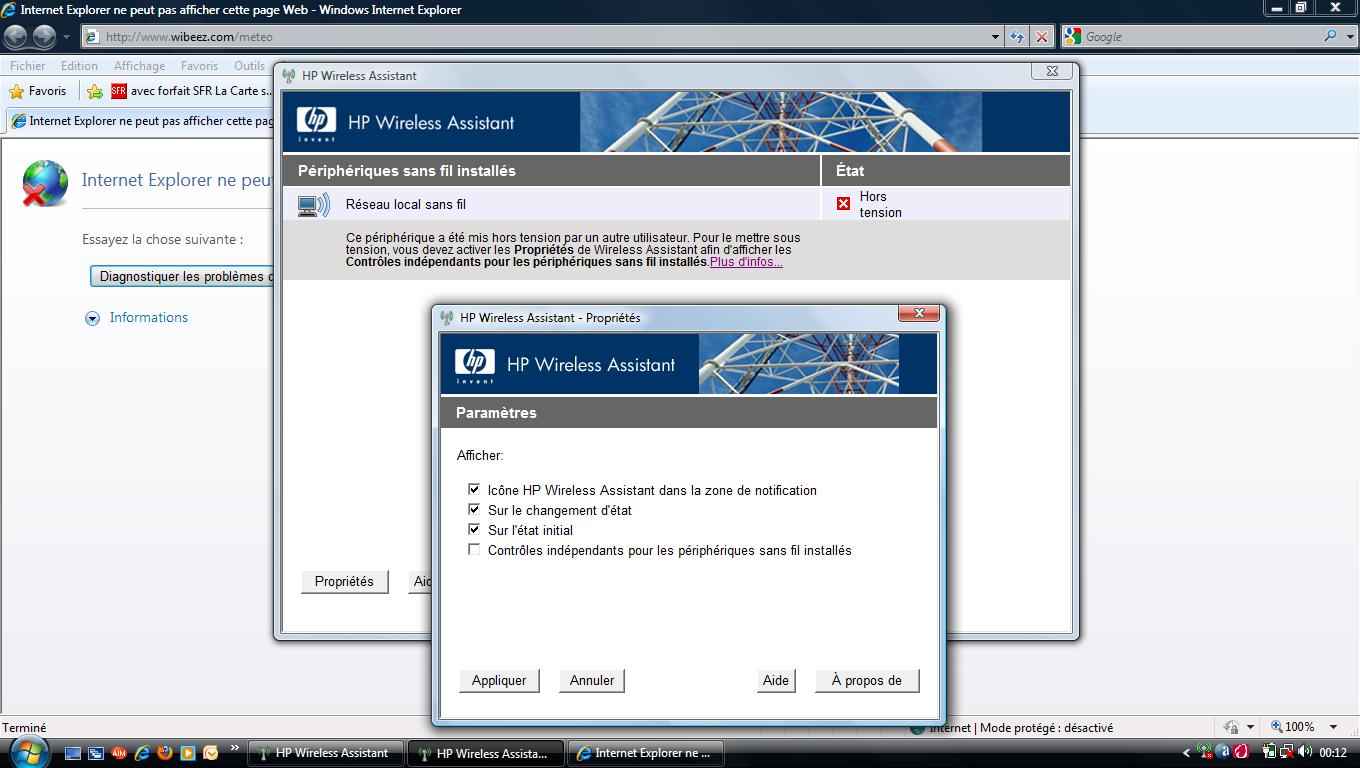Toggle the "Sur le changement d'état" checkbox
Image resolution: width=1360 pixels, height=768 pixels.
474,510
